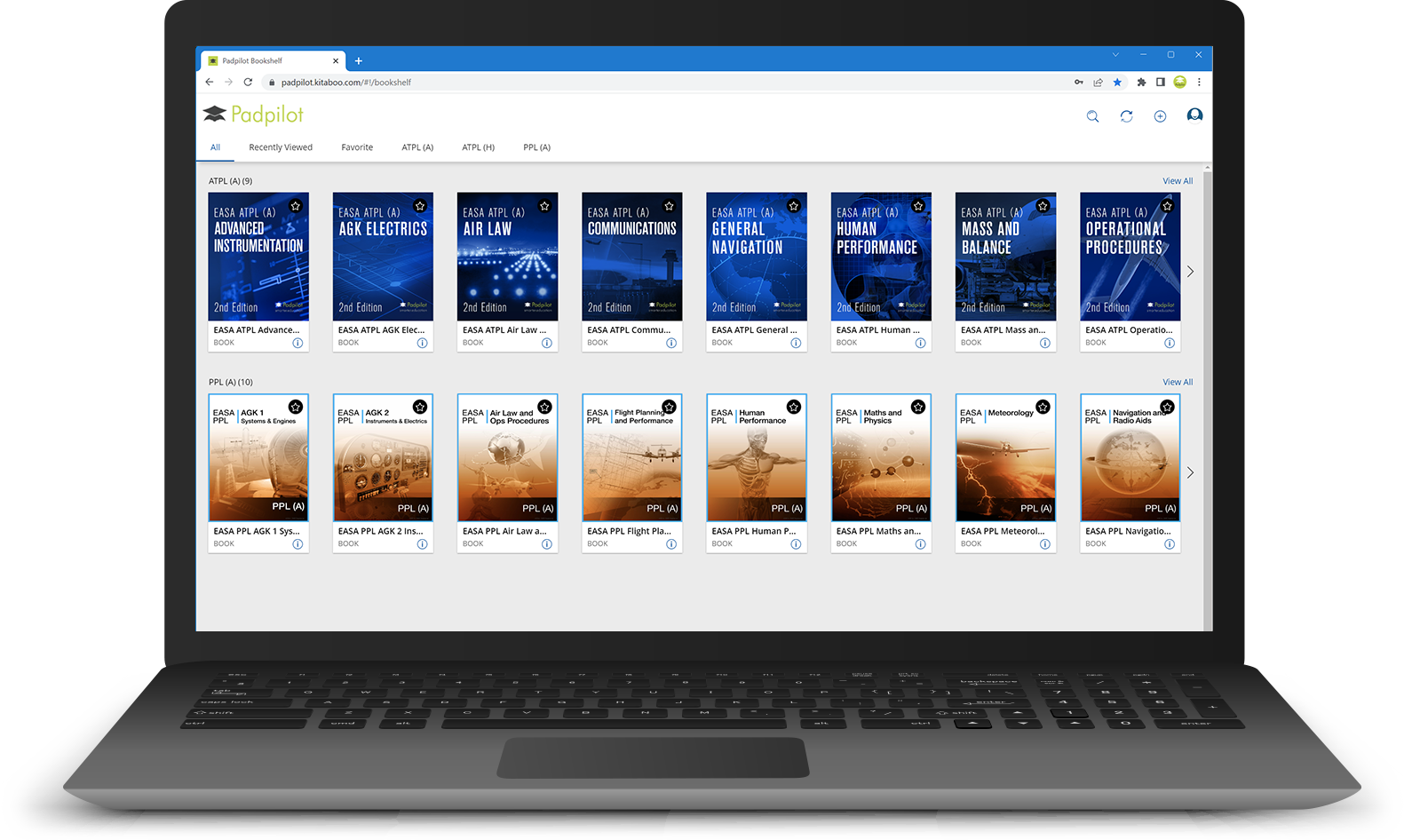Click the bookmark star in address bar
This screenshot has width=1404, height=840.
click(1117, 82)
